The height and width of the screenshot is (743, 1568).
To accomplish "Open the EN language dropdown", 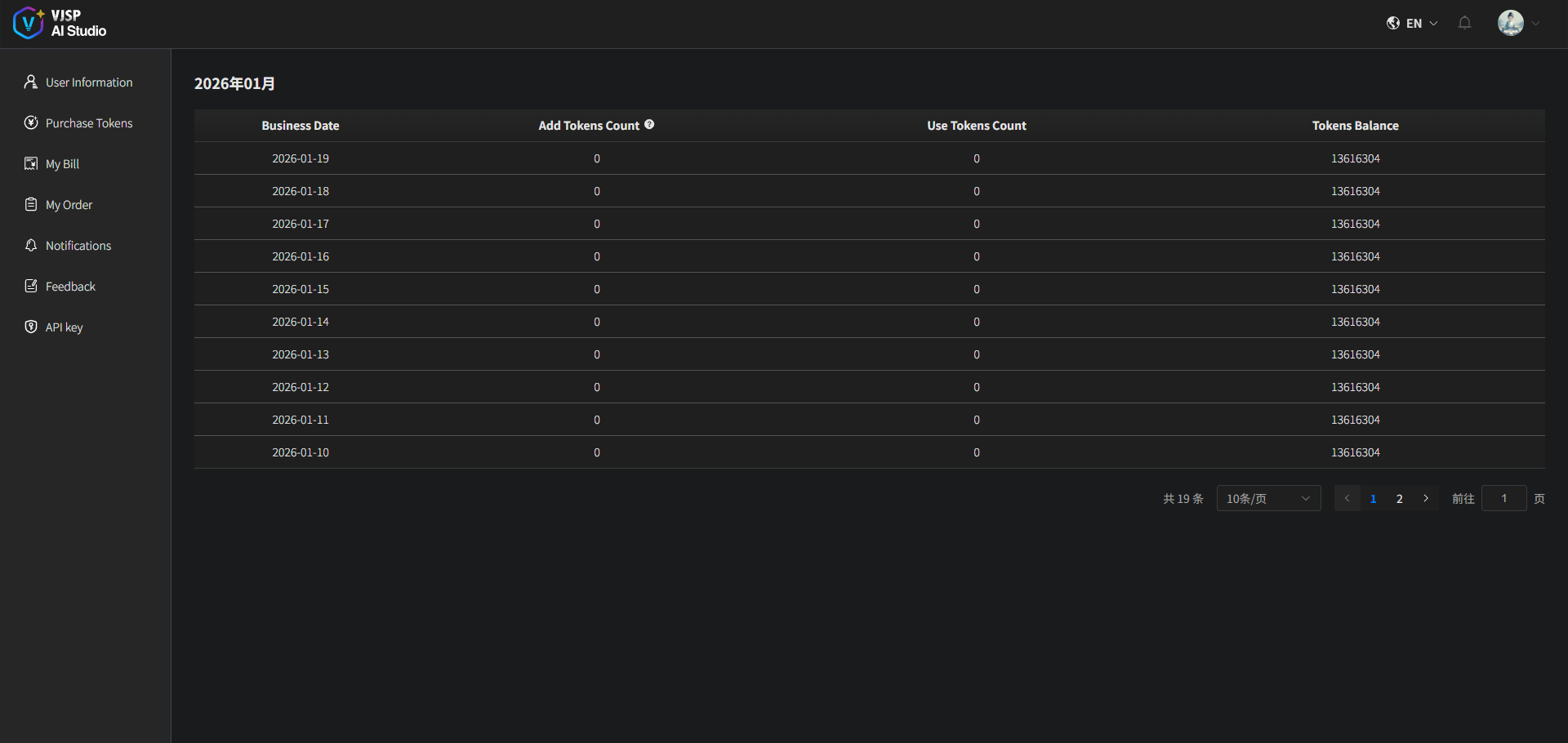I will click(x=1421, y=24).
